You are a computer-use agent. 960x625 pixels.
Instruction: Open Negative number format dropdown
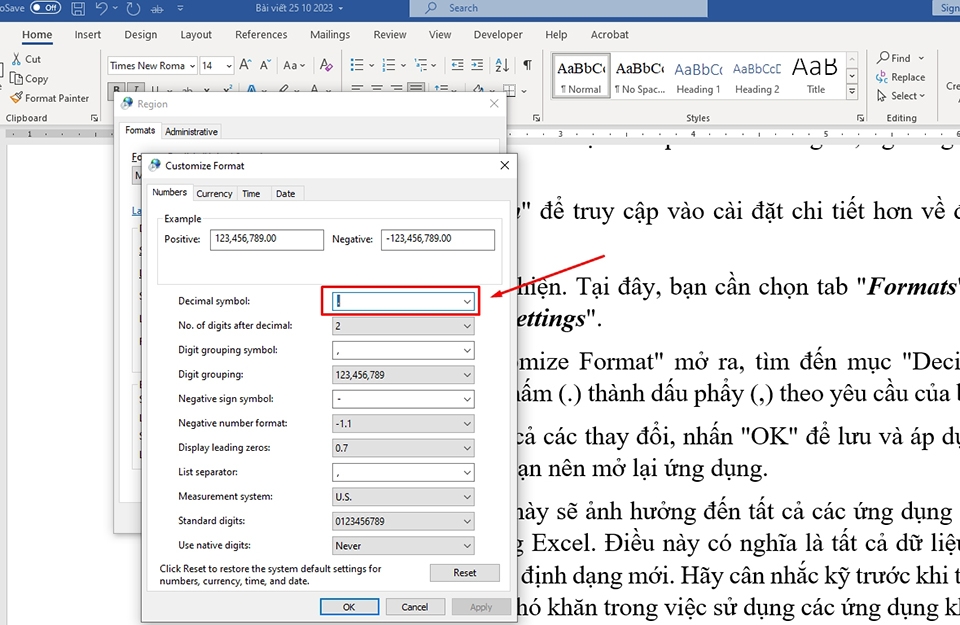click(x=403, y=424)
